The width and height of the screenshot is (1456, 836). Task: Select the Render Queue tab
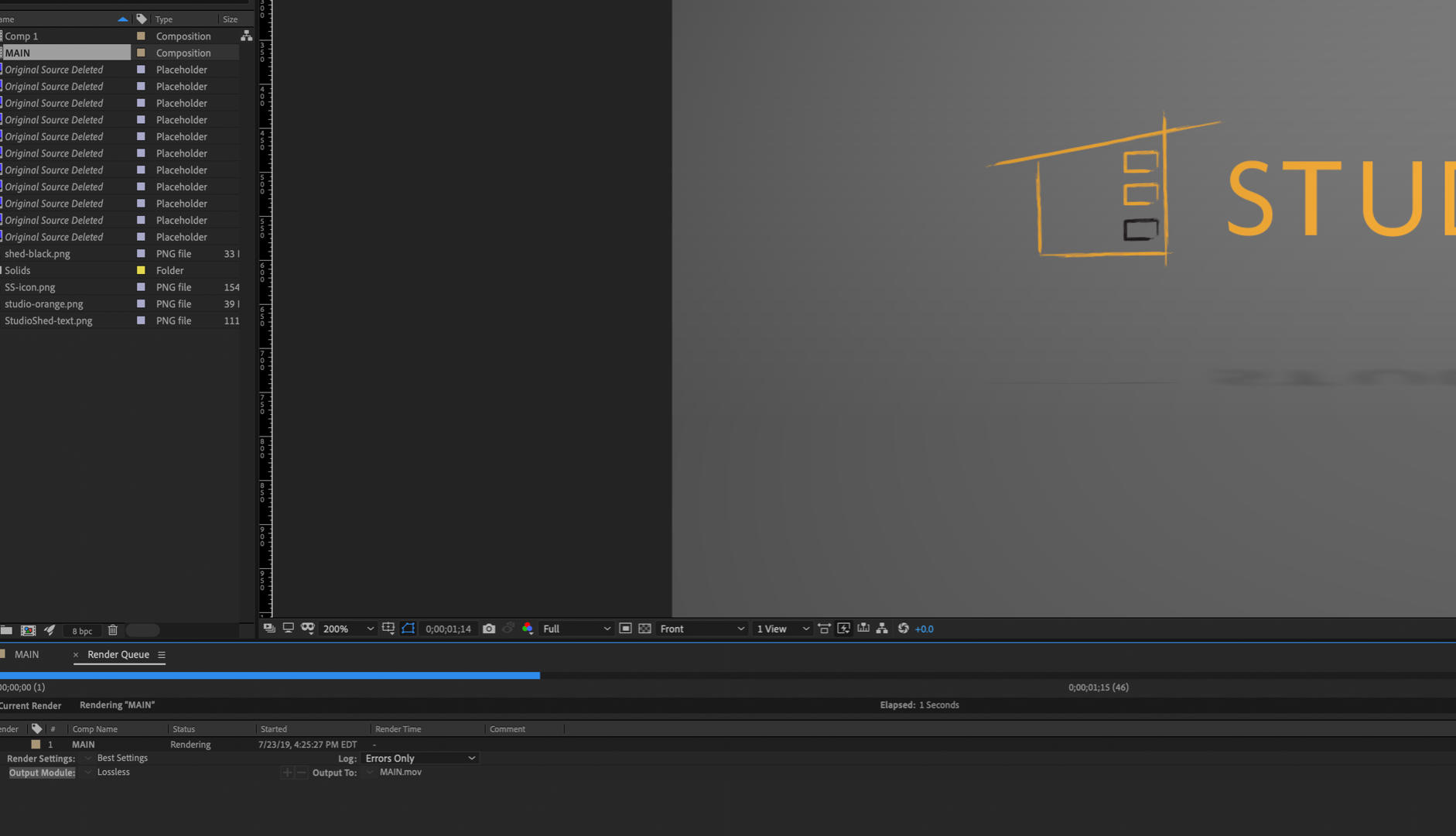(118, 655)
